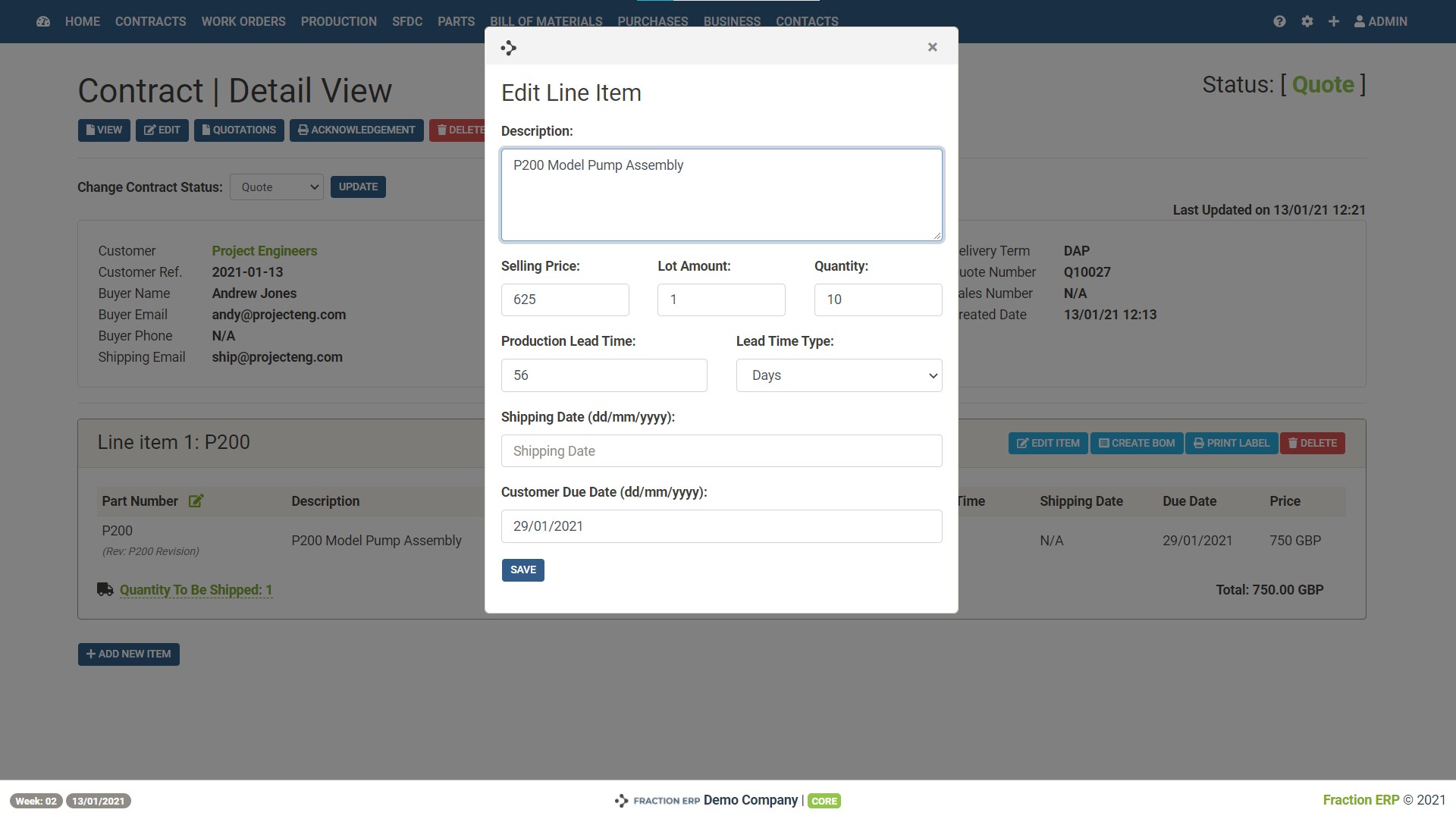Click the edit icon beside Part Number
Image resolution: width=1456 pixels, height=819 pixels.
[196, 501]
